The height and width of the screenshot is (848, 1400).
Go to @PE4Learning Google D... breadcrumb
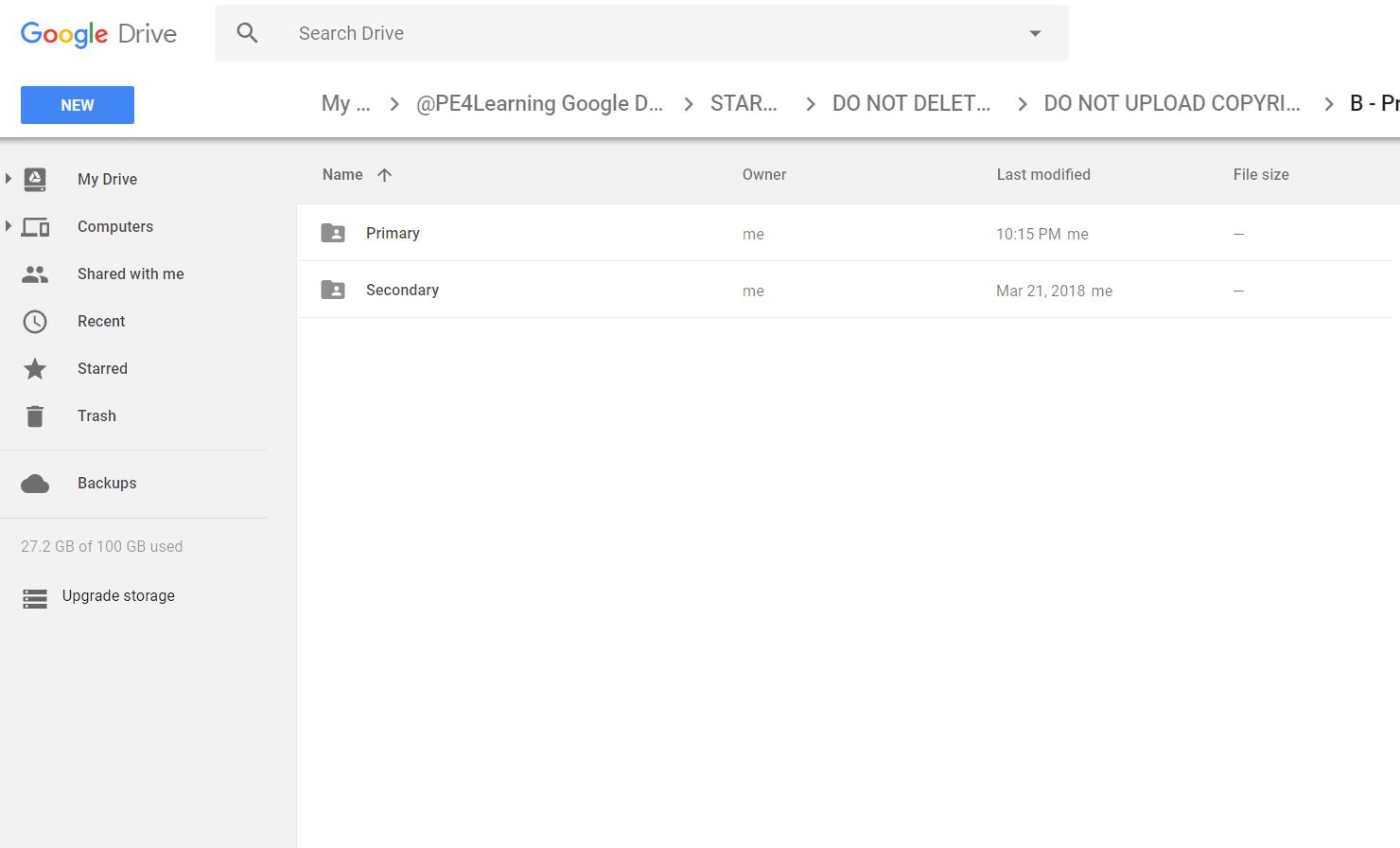[x=539, y=103]
